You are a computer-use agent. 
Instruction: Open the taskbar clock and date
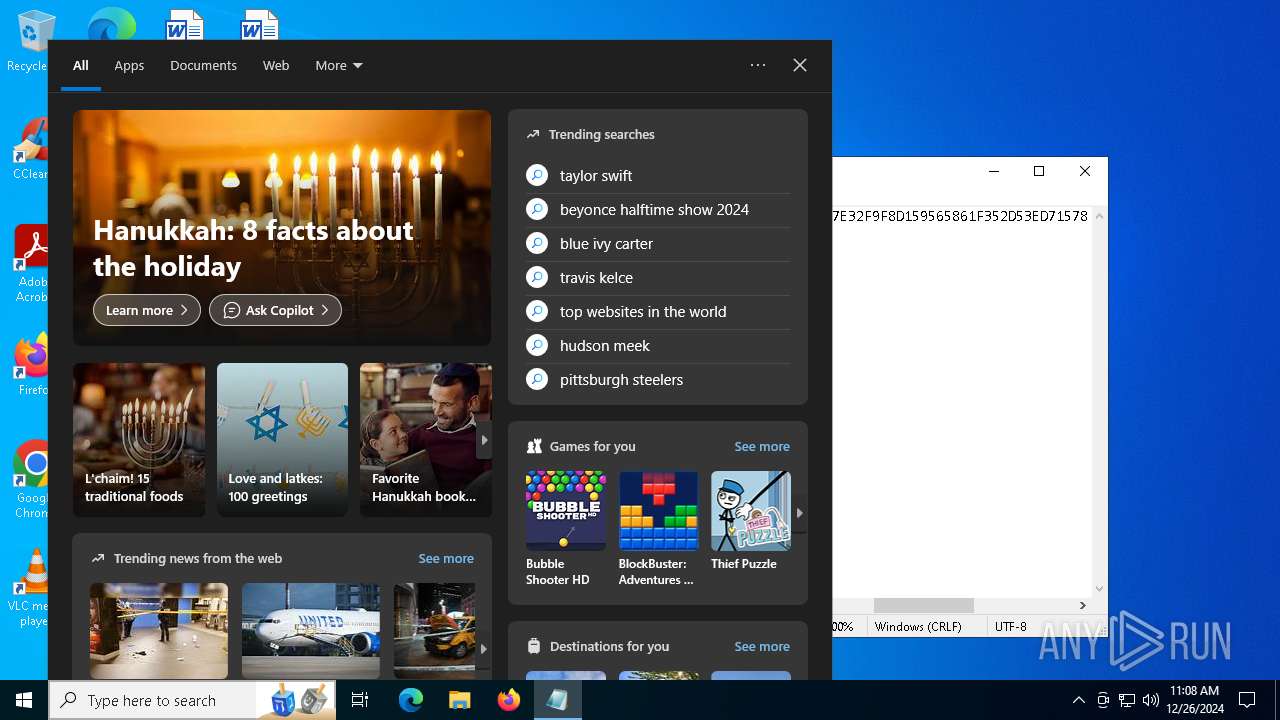1194,700
